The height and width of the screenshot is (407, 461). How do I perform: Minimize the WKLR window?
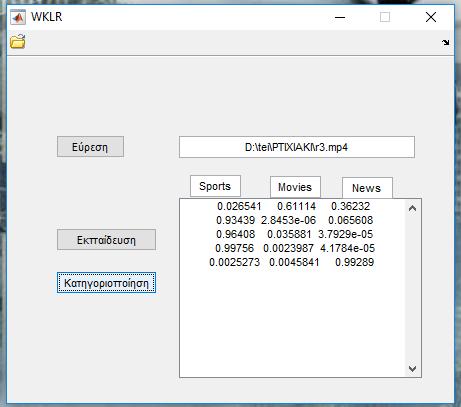(x=340, y=17)
